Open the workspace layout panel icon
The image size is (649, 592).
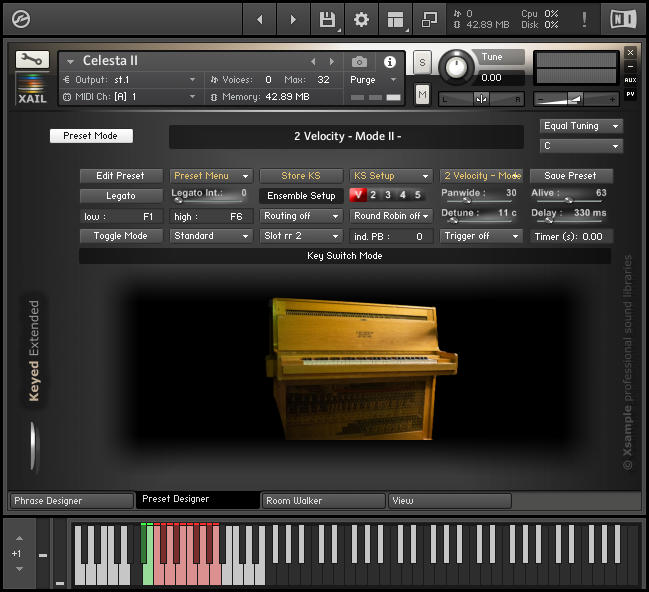[395, 19]
